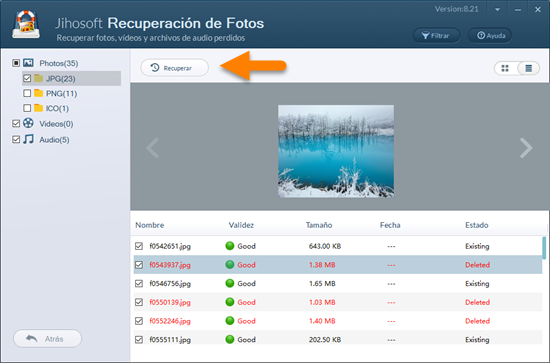
Task: Toggle the Videos(0) checkbox
Action: (x=16, y=123)
